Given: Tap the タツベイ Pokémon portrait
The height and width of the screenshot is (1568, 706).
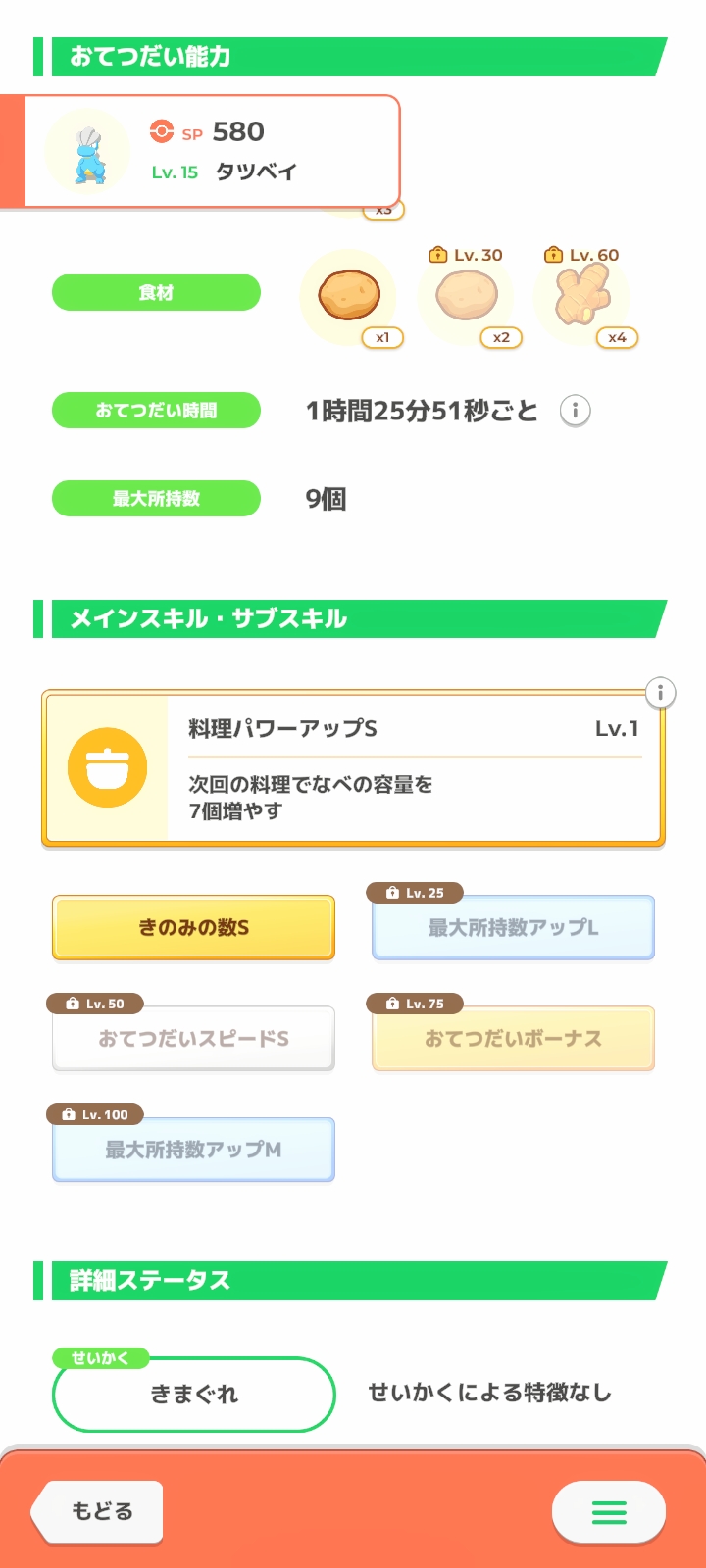Looking at the screenshot, I should [x=88, y=153].
